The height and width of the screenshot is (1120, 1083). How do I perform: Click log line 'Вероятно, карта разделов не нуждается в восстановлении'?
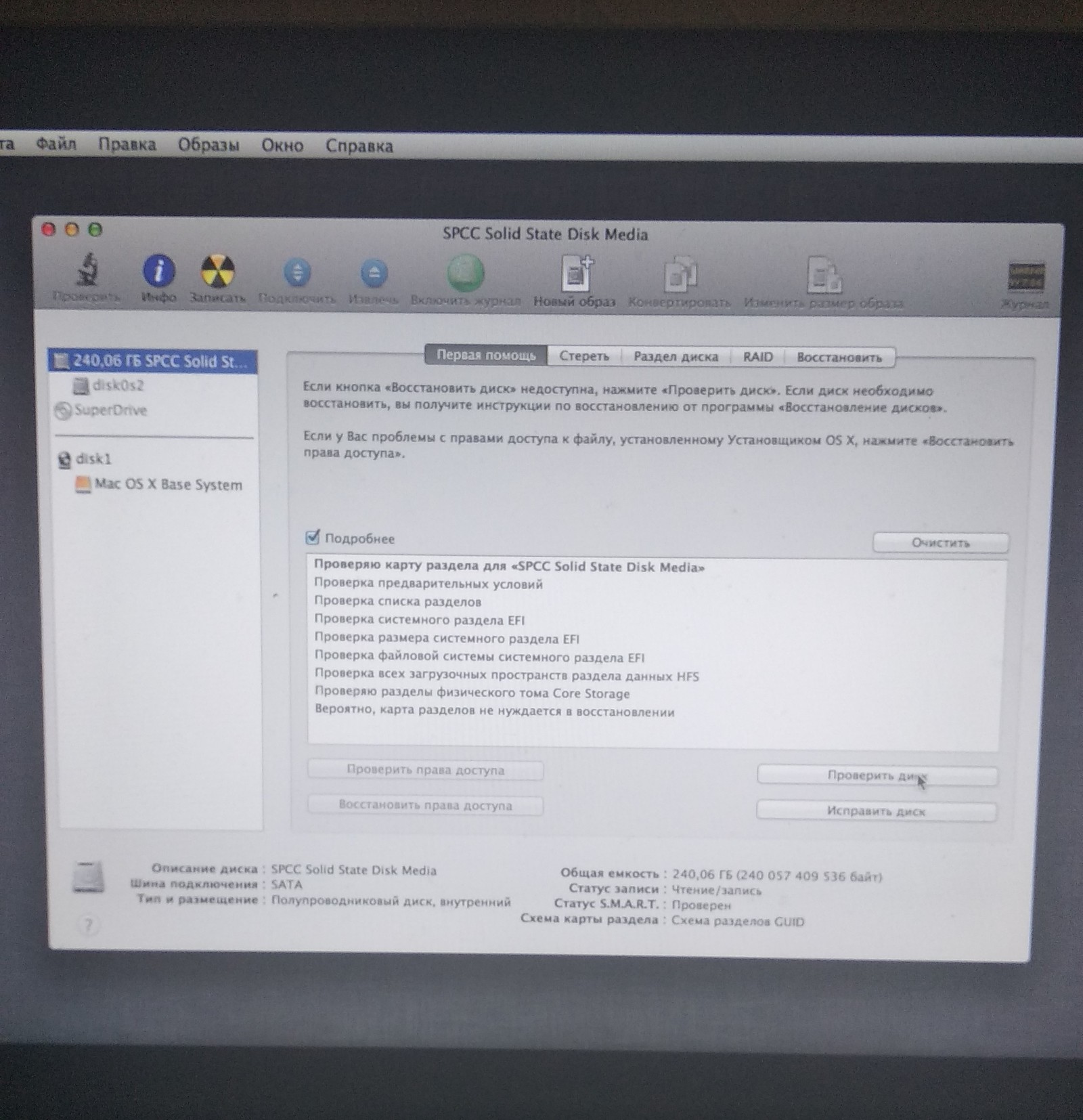tap(495, 711)
